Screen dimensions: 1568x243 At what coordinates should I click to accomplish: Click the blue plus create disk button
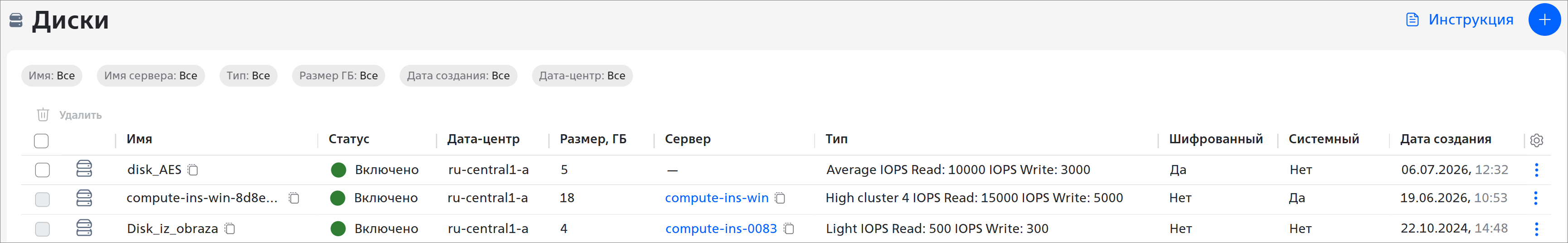tap(1544, 19)
